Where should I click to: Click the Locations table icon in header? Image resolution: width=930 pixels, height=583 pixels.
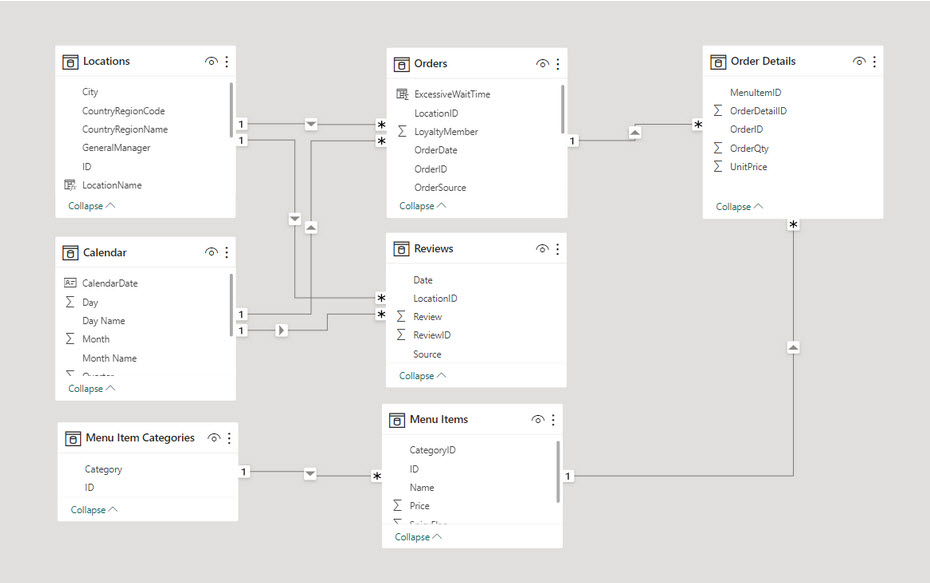click(70, 62)
